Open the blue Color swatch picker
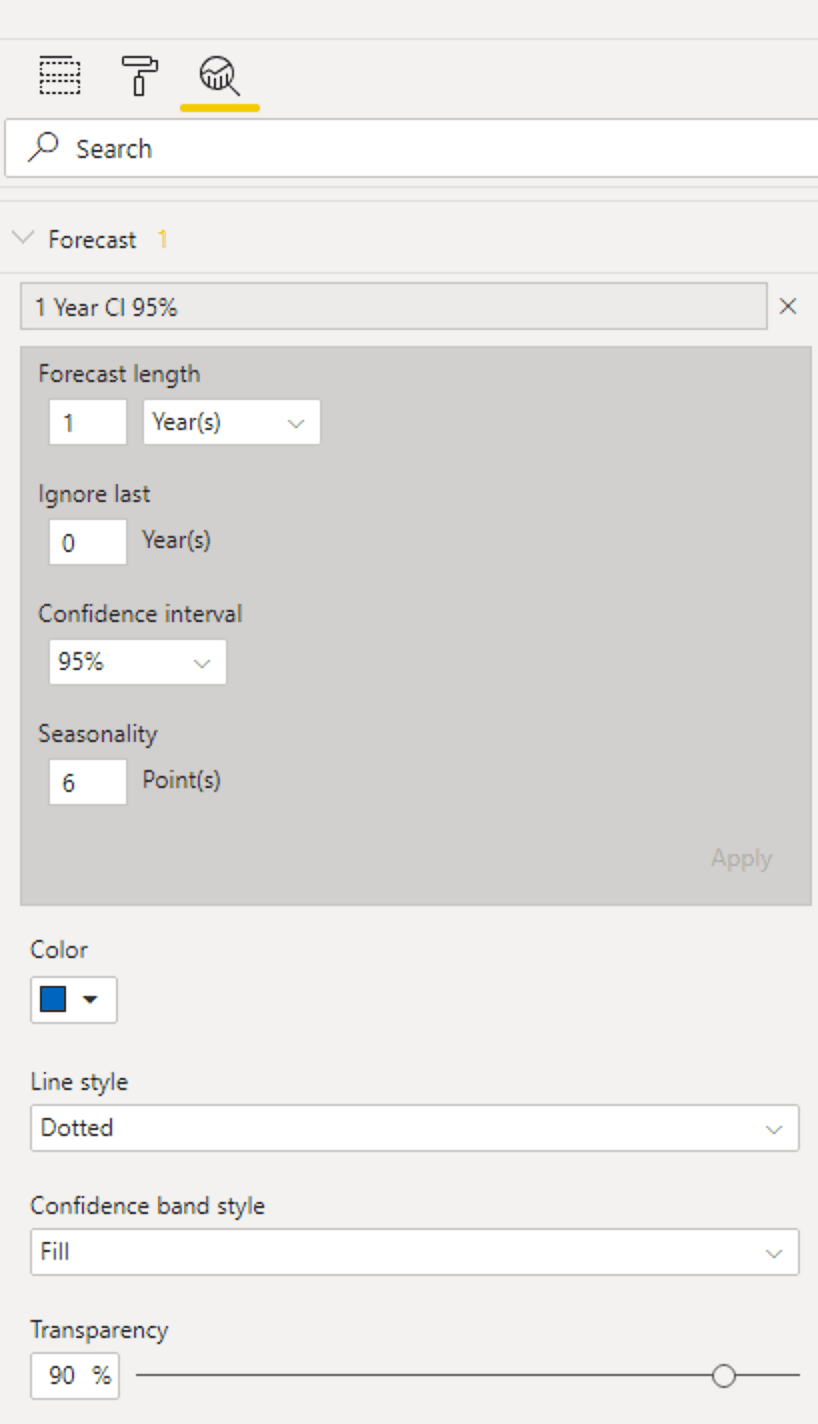Screen dimensions: 818x1424 [x=74, y=1000]
